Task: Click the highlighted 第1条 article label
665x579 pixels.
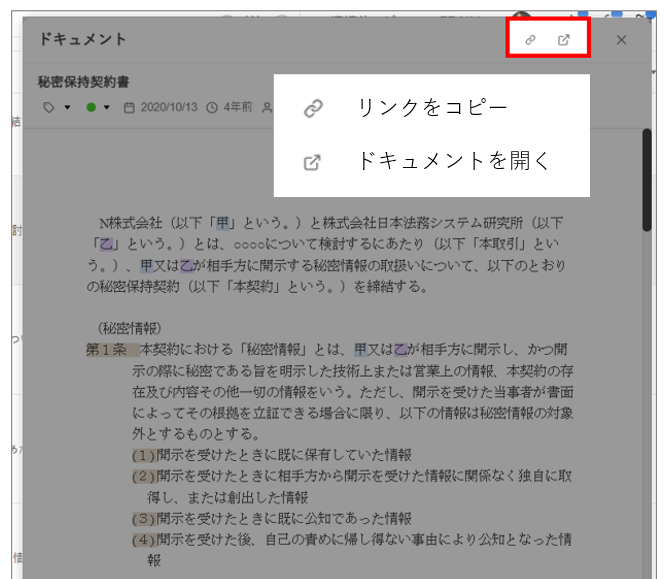Action: [x=105, y=350]
